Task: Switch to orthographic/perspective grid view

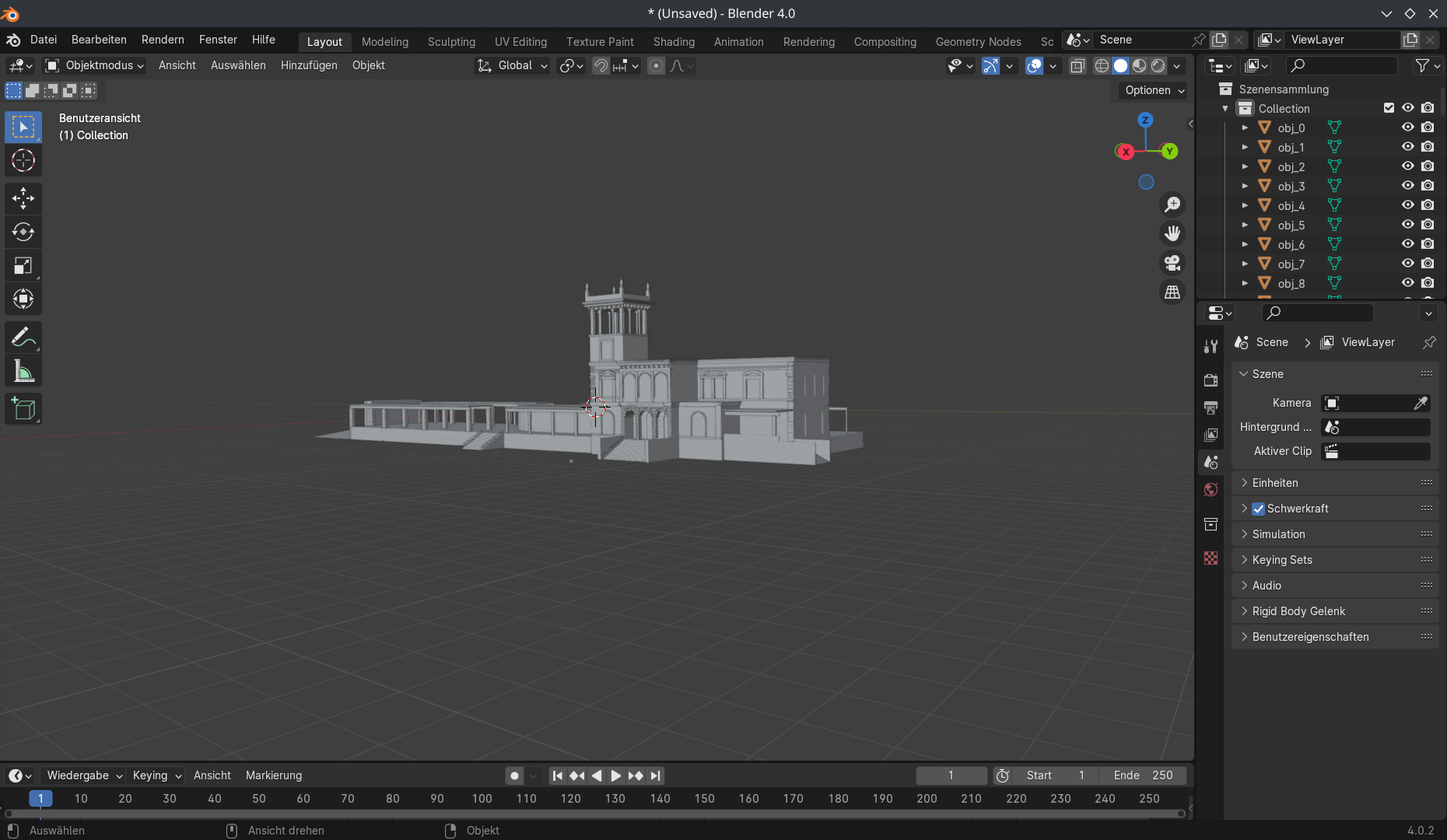Action: pyautogui.click(x=1172, y=292)
